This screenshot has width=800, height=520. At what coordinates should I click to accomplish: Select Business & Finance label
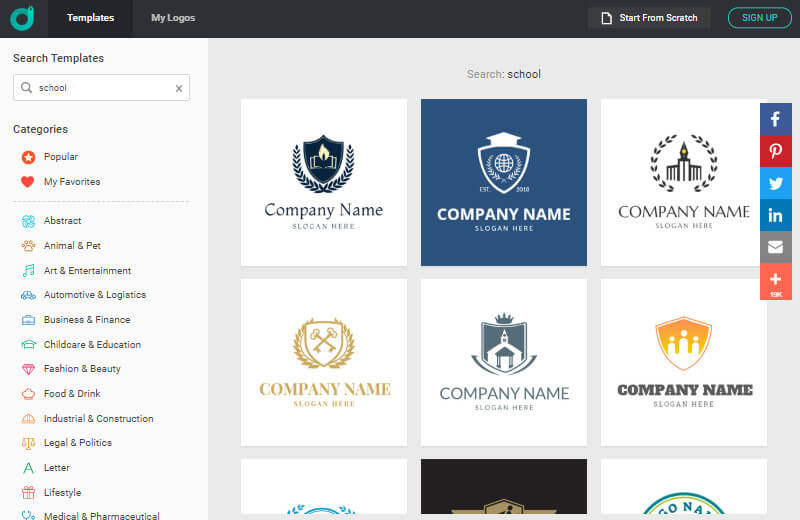click(x=87, y=319)
